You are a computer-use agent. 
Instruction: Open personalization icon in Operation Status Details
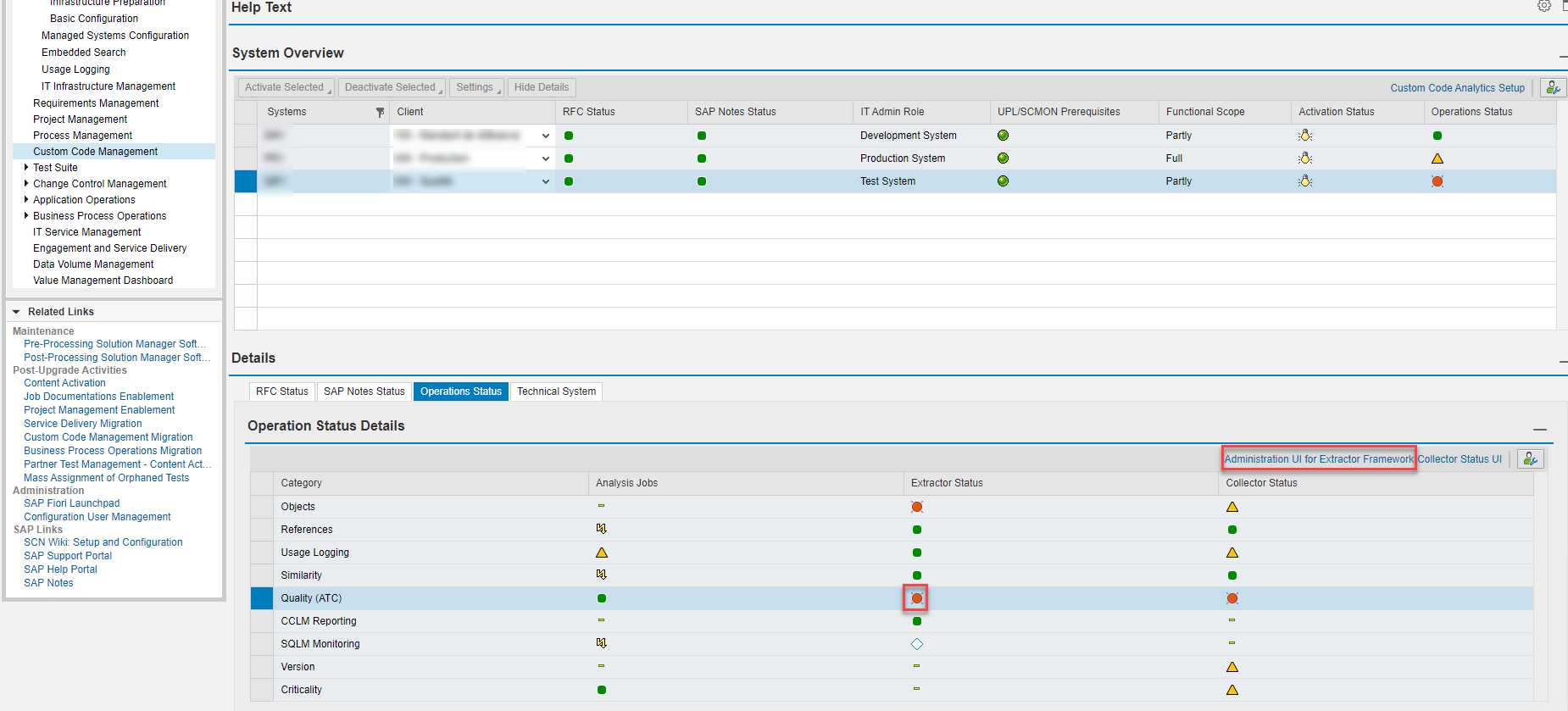click(x=1530, y=458)
